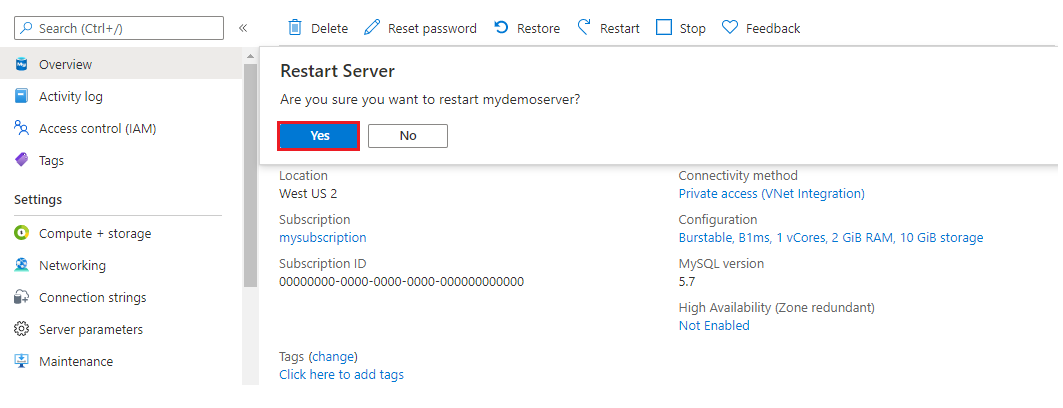The height and width of the screenshot is (408, 1063).
Task: Click the Not Enabled high availability link
Action: click(x=713, y=326)
